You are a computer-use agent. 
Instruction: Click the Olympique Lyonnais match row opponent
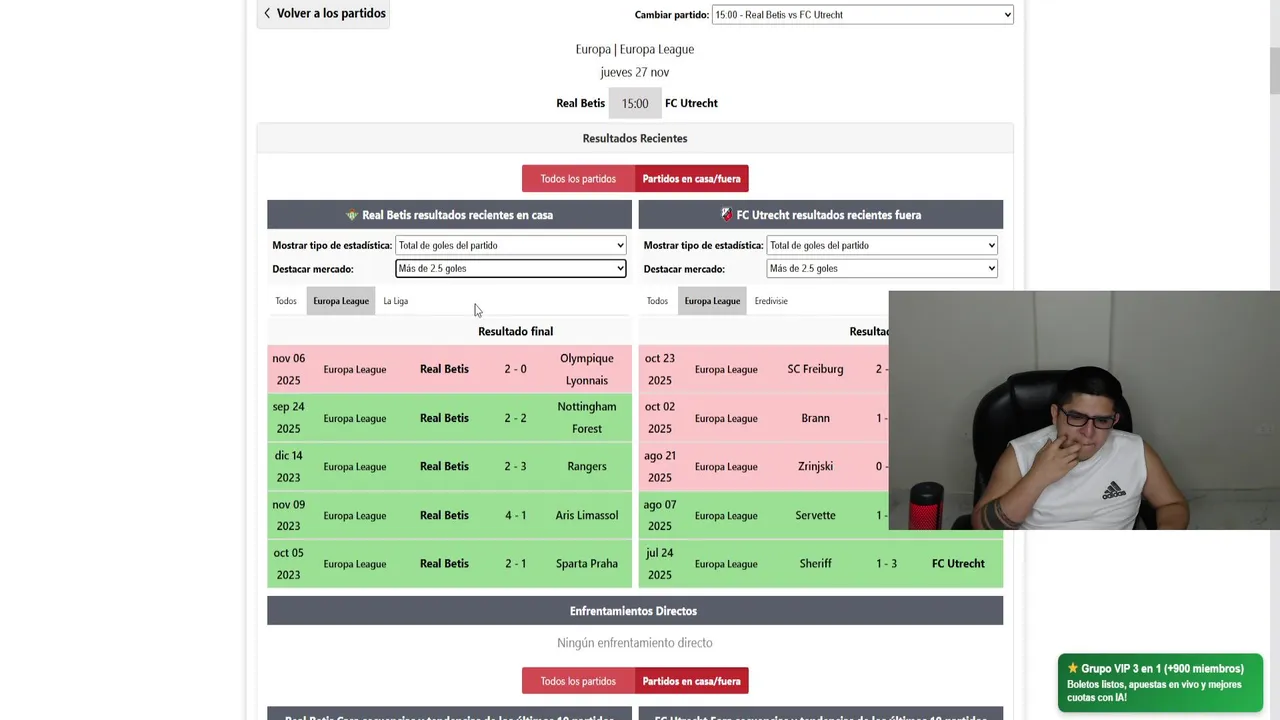pos(587,369)
